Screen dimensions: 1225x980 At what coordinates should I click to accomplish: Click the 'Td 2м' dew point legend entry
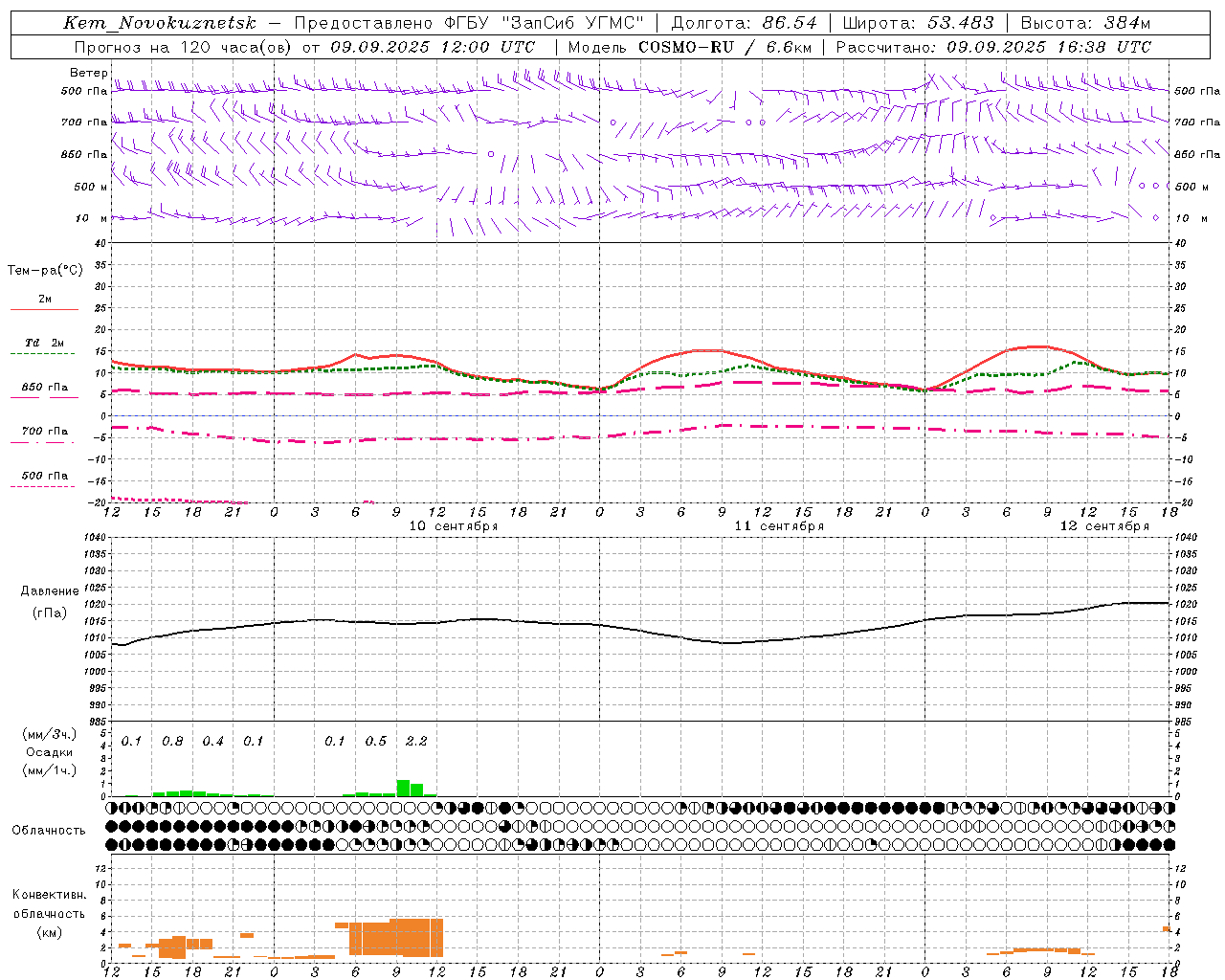point(44,343)
